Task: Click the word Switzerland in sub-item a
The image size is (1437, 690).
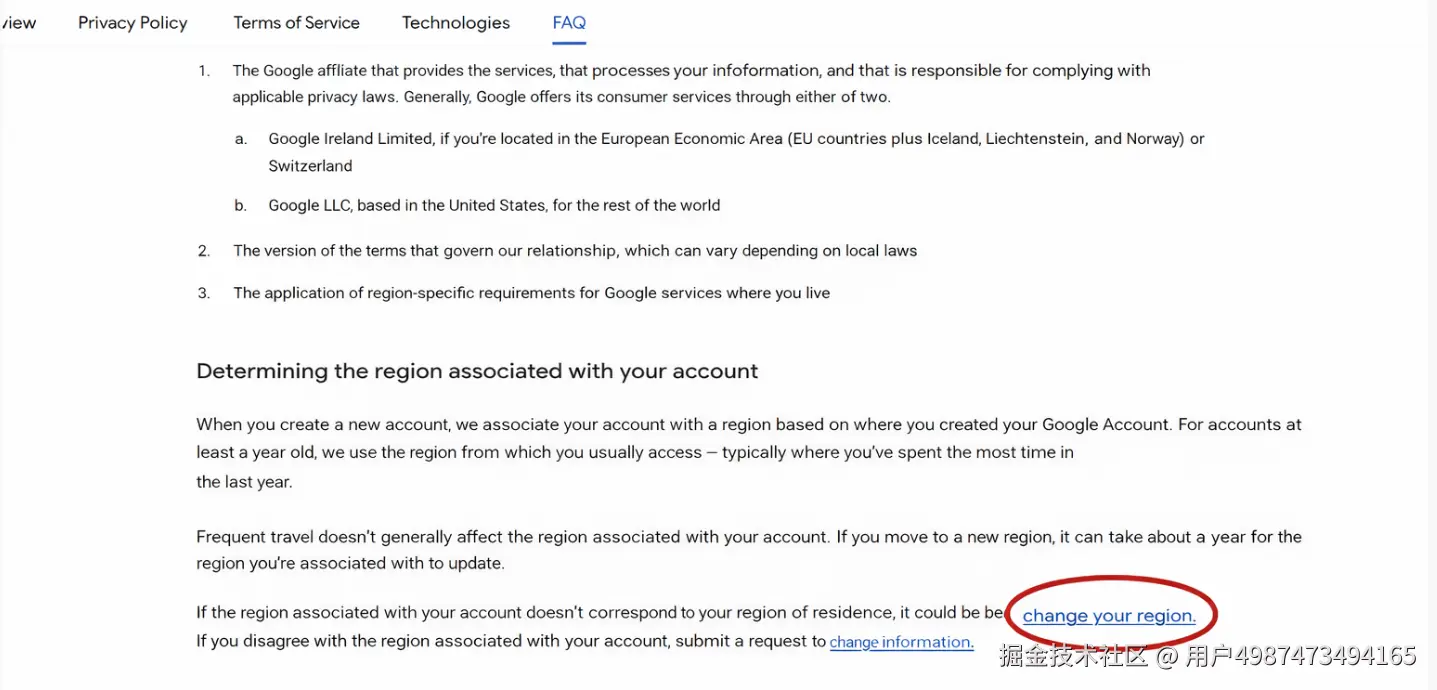Action: tap(310, 166)
